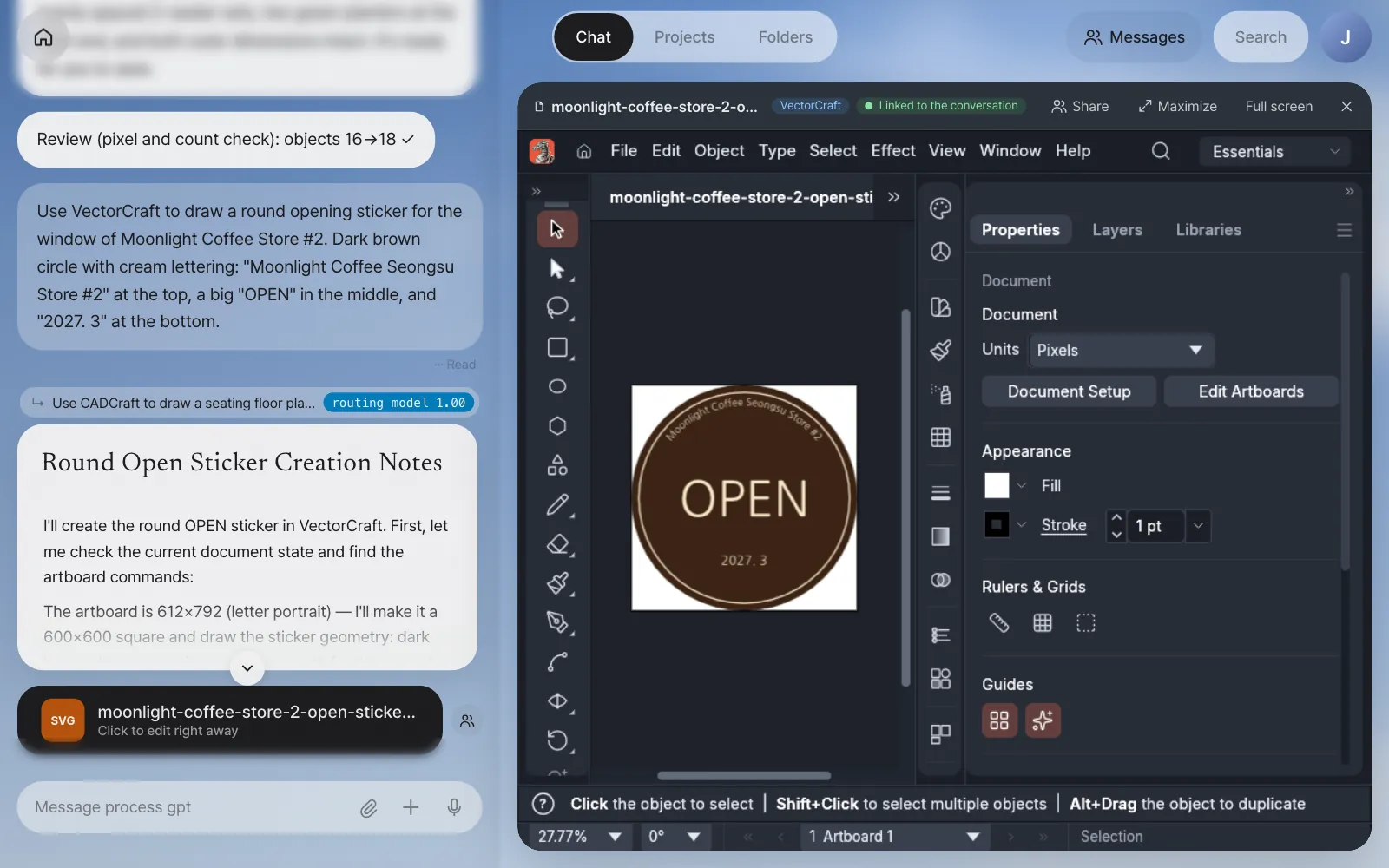Switch to the Layers tab
Viewport: 1389px width, 868px height.
click(1116, 230)
